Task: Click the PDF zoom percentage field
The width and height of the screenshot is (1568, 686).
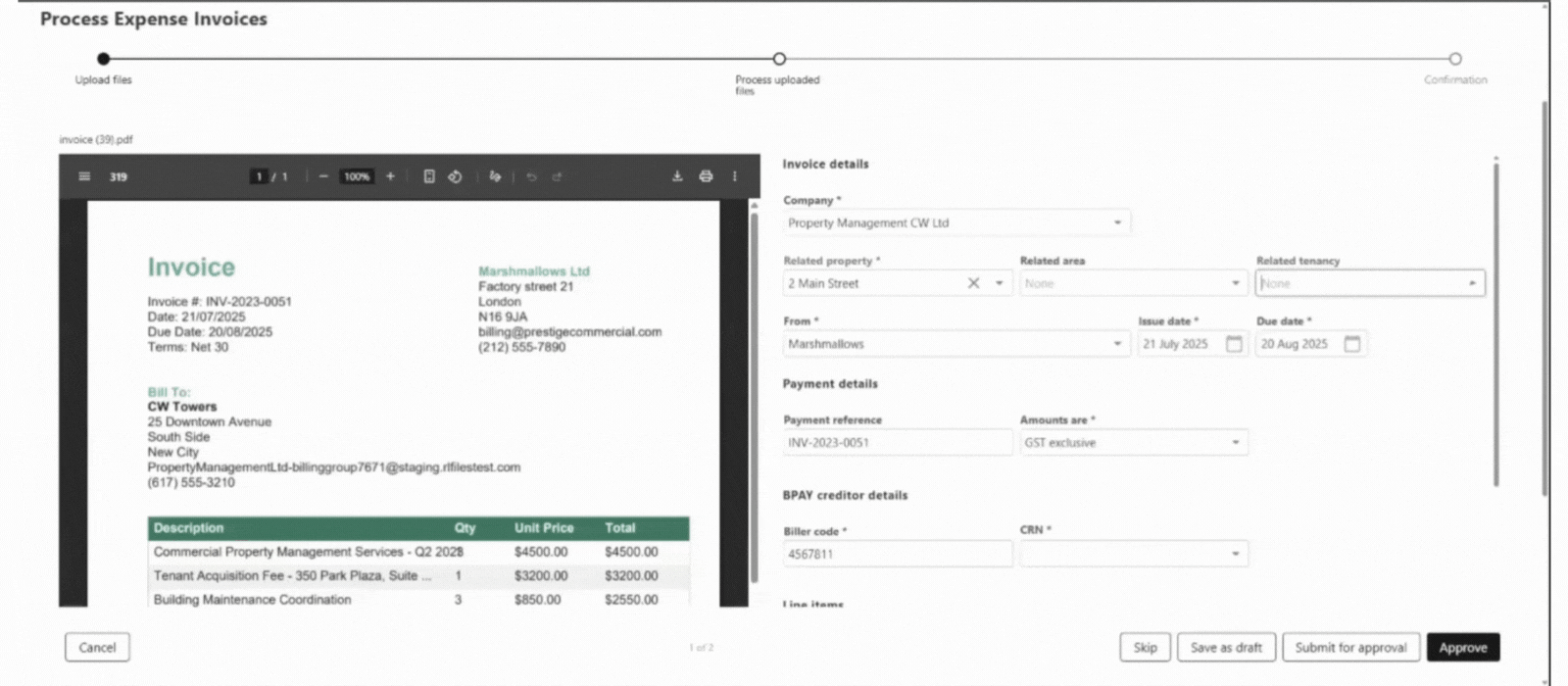Action: click(357, 176)
